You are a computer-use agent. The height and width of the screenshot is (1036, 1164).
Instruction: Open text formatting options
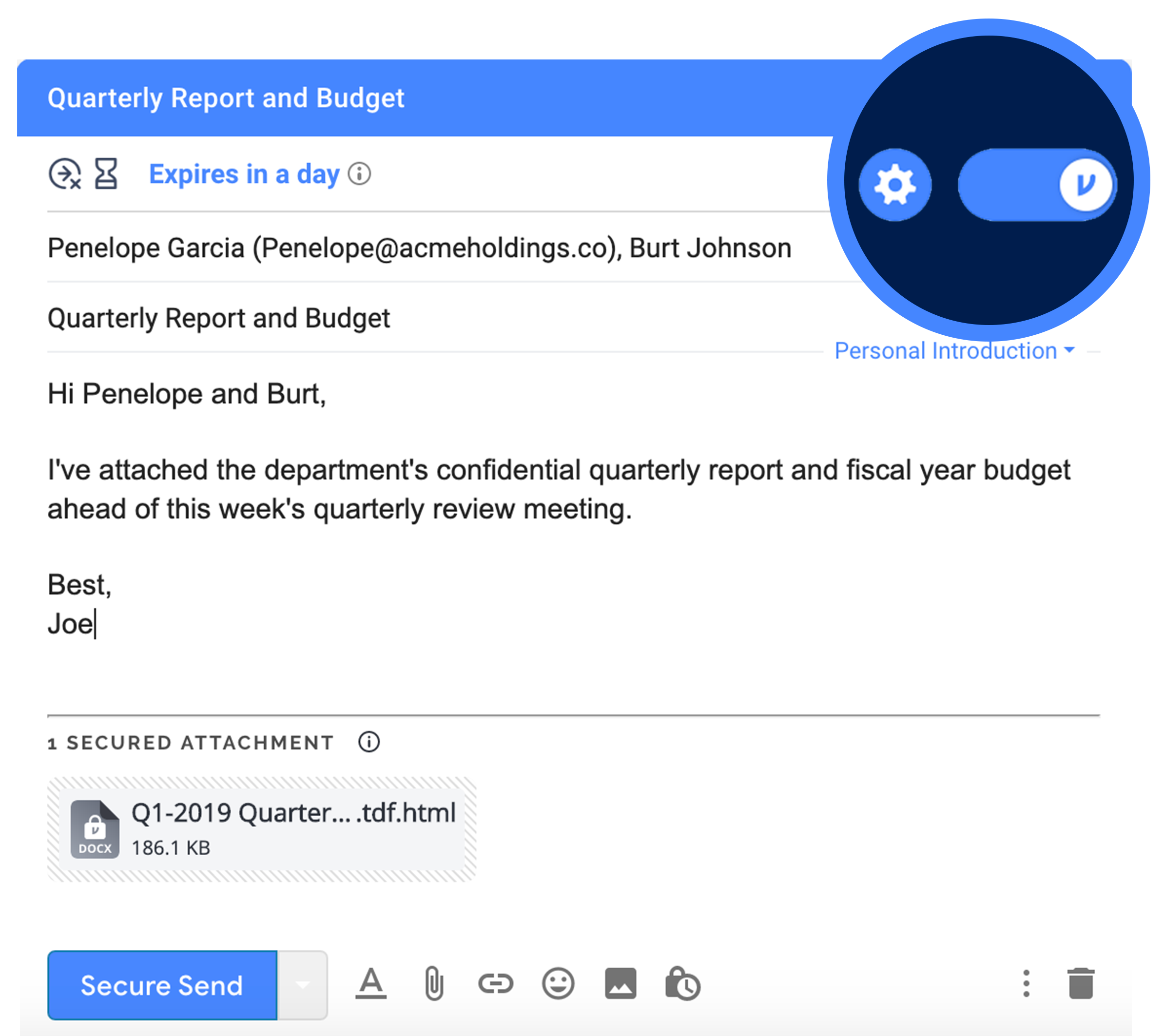(x=371, y=984)
